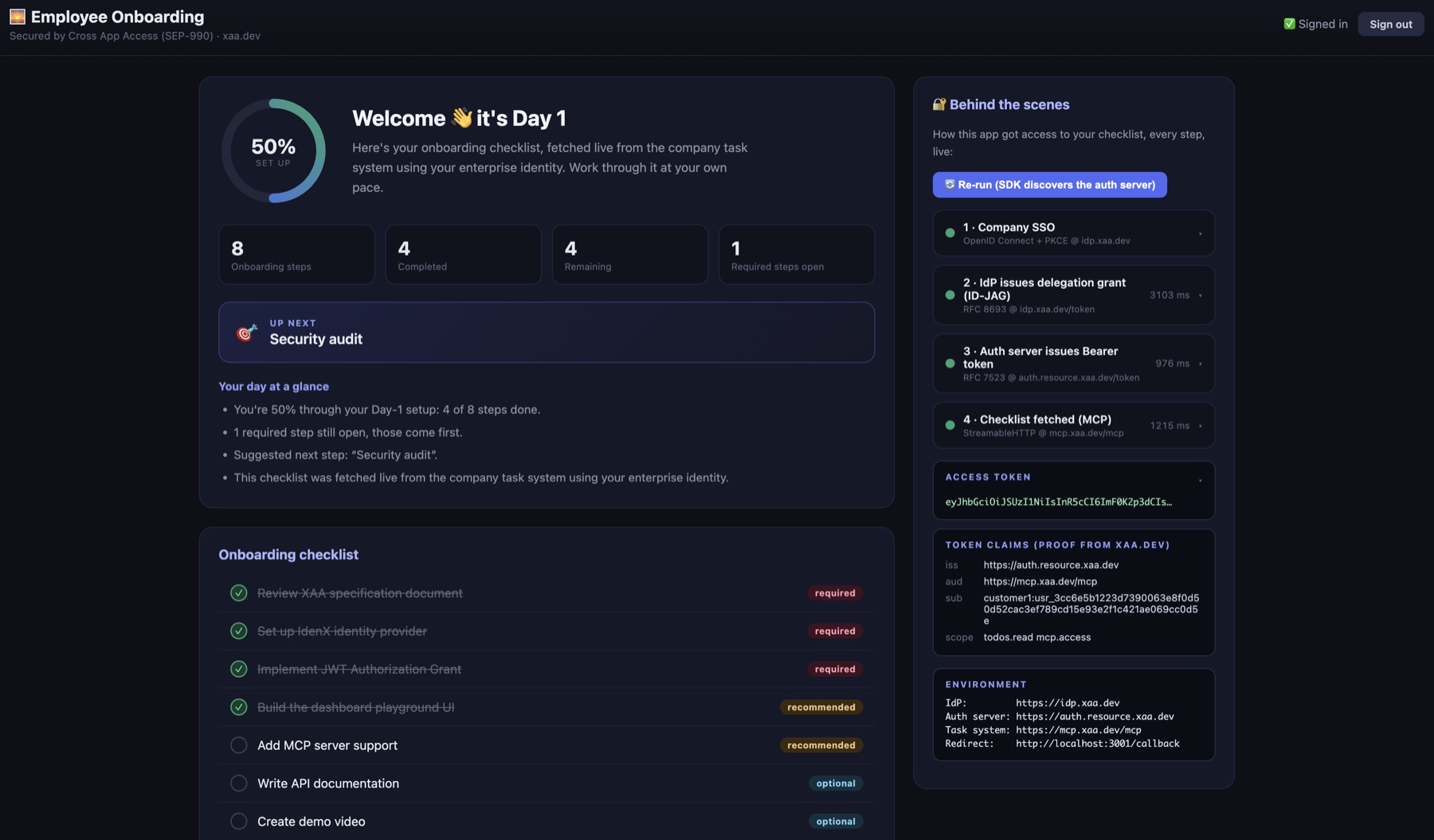Re-run the SDK auth server discovery

pos(1049,185)
